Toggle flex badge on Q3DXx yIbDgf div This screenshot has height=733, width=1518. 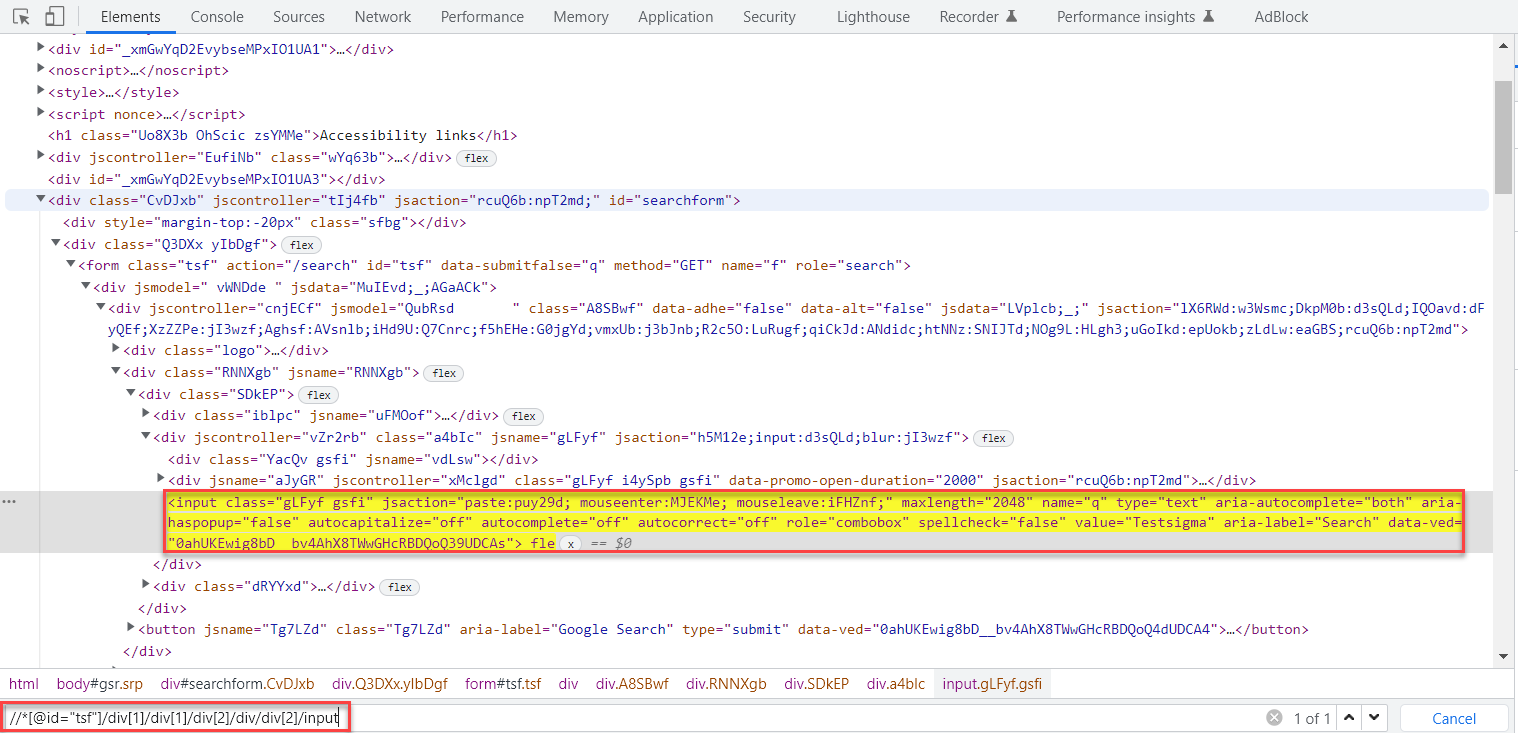(x=301, y=245)
